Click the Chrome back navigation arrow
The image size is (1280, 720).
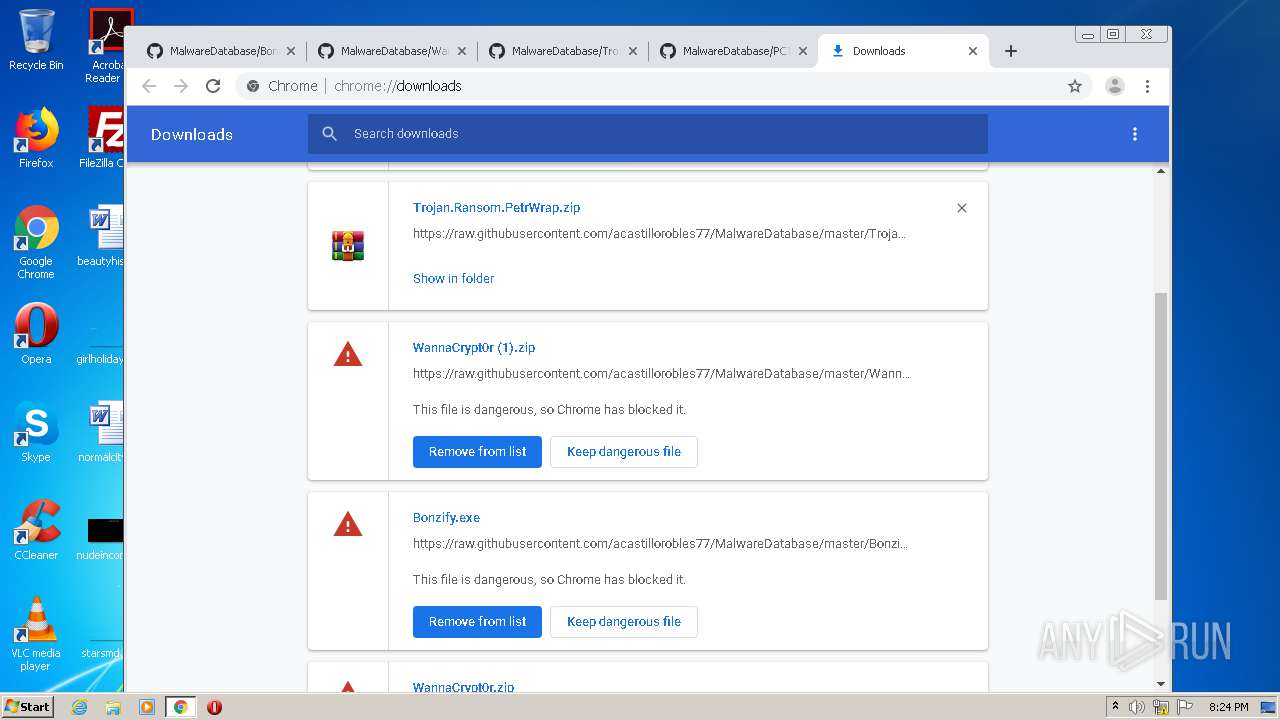[x=149, y=86]
